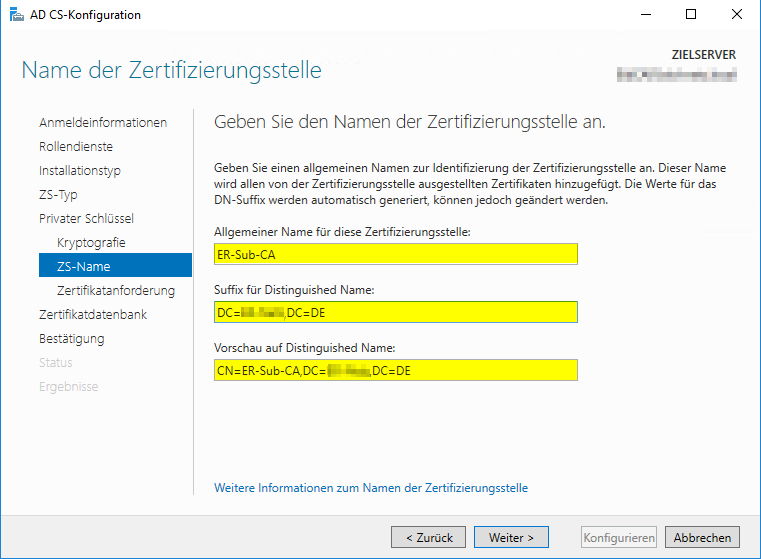The image size is (761, 559).
Task: Maximize the AD CS-Konfiguration window
Action: pos(691,15)
